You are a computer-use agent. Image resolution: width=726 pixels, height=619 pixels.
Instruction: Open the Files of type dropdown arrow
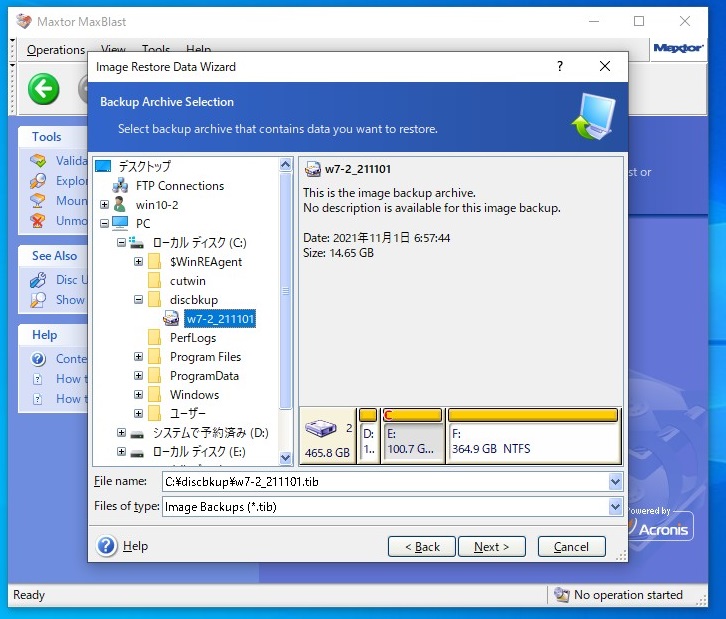615,506
